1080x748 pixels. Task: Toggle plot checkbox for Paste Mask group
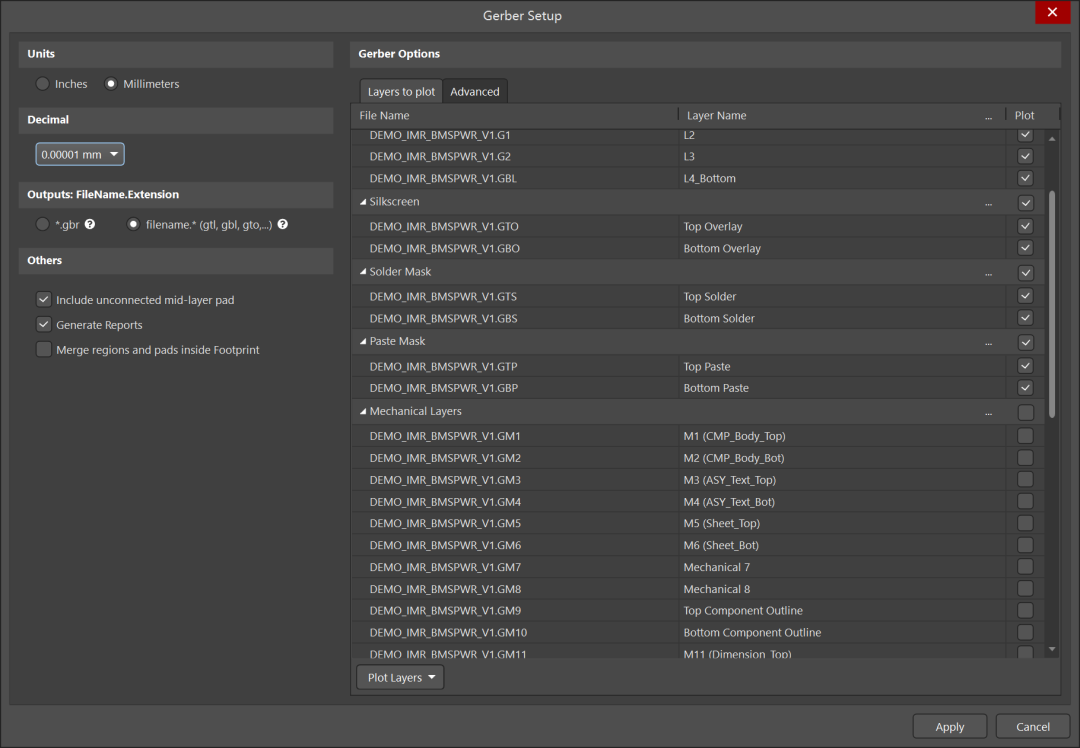click(1026, 342)
